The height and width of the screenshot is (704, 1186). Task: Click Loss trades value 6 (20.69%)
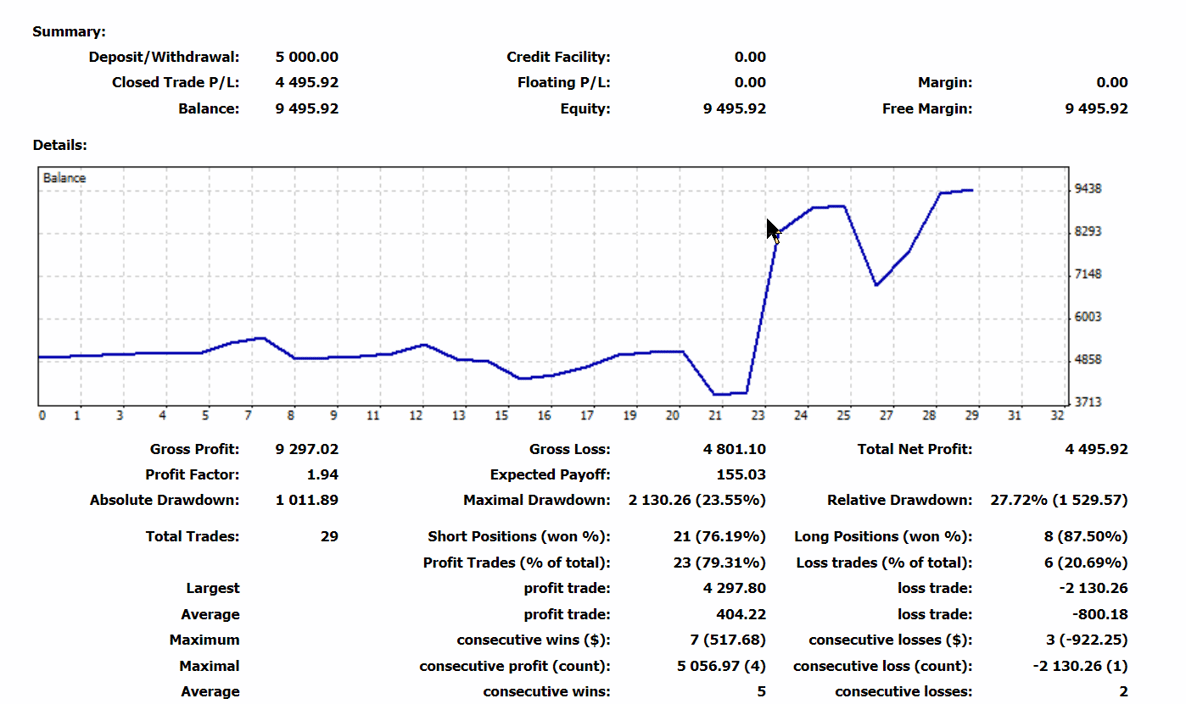click(x=1085, y=563)
